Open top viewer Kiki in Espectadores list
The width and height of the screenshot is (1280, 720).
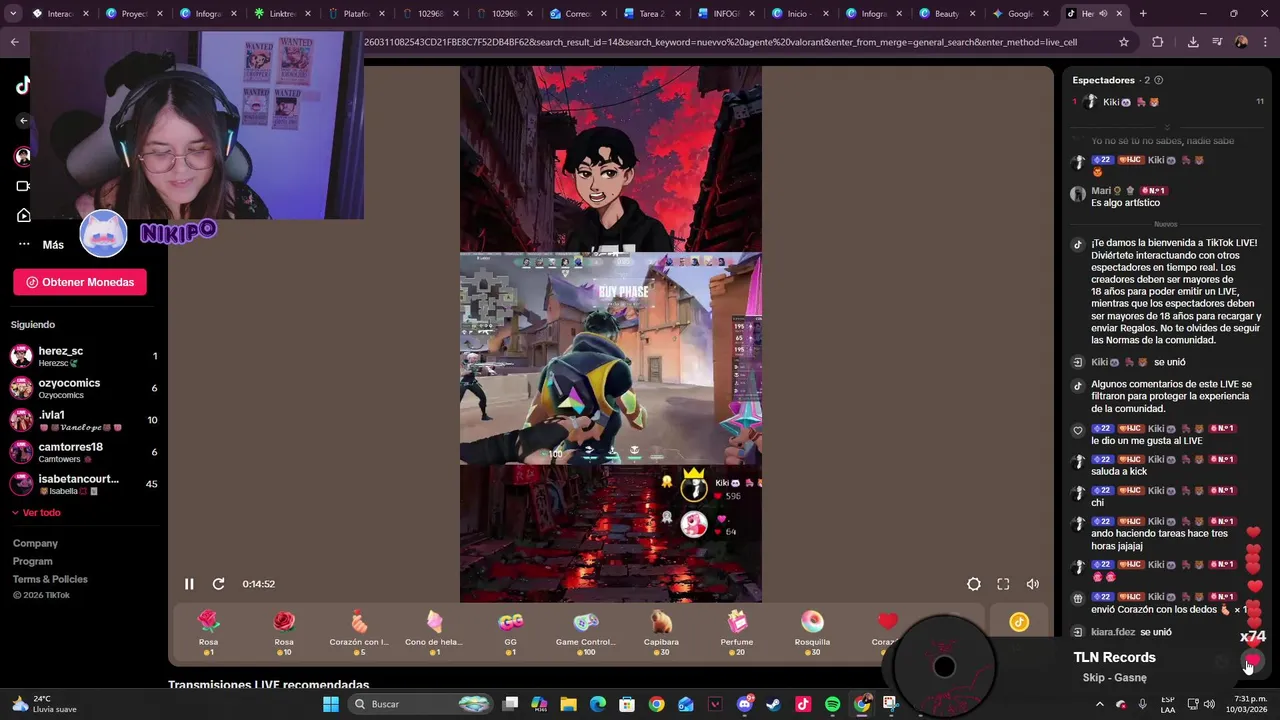tap(1168, 102)
